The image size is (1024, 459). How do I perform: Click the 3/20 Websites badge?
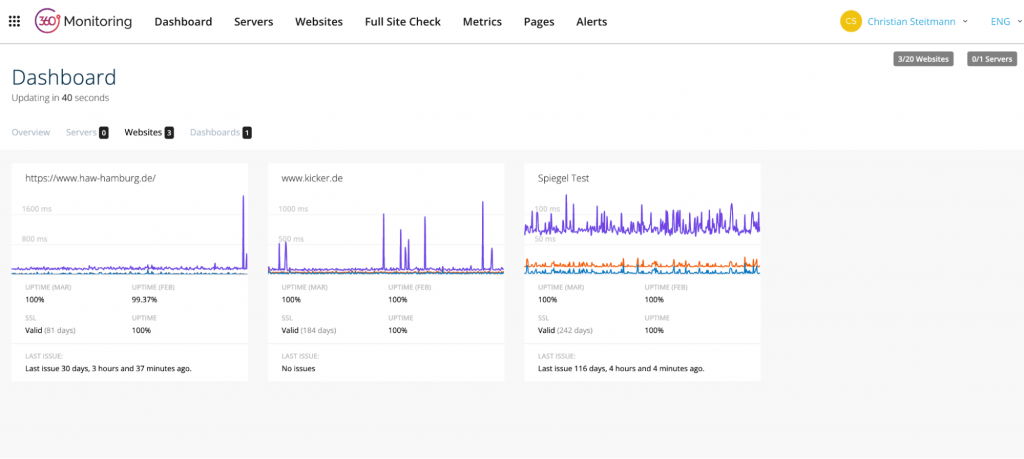coord(923,59)
